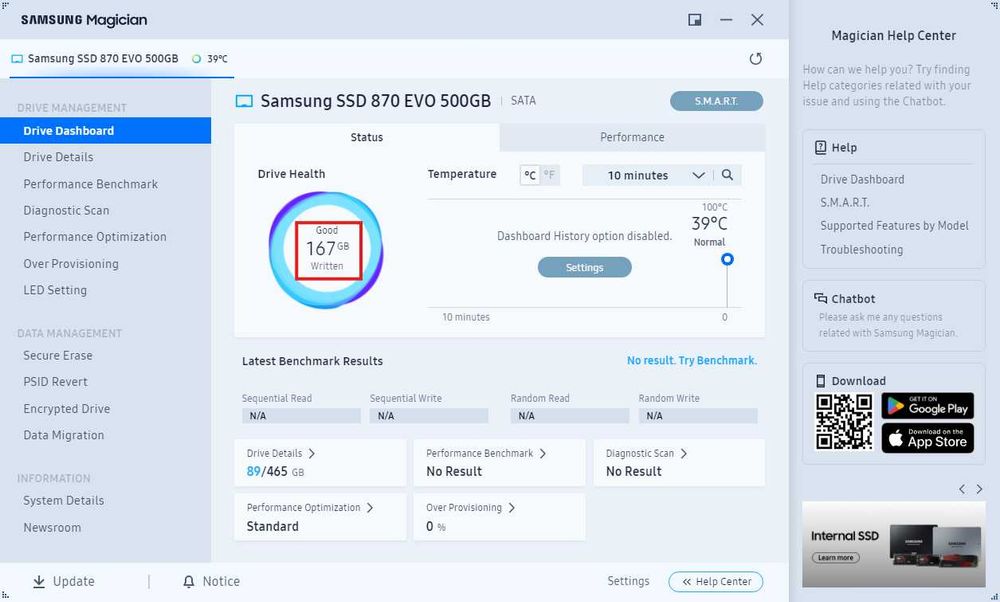Click the Internal SSD promo banner image

(893, 544)
